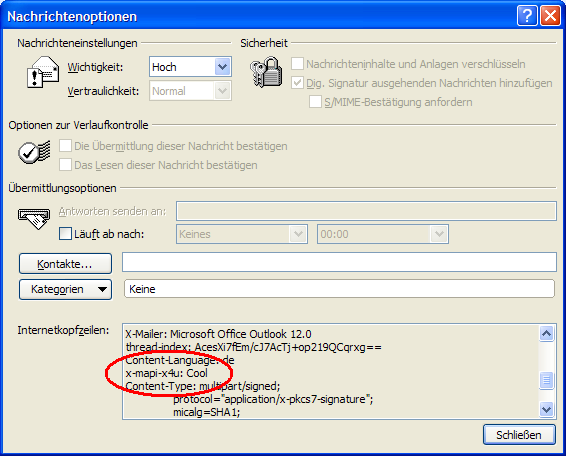This screenshot has width=566, height=456.
Task: Click the Kontakte... button
Action: (65, 264)
